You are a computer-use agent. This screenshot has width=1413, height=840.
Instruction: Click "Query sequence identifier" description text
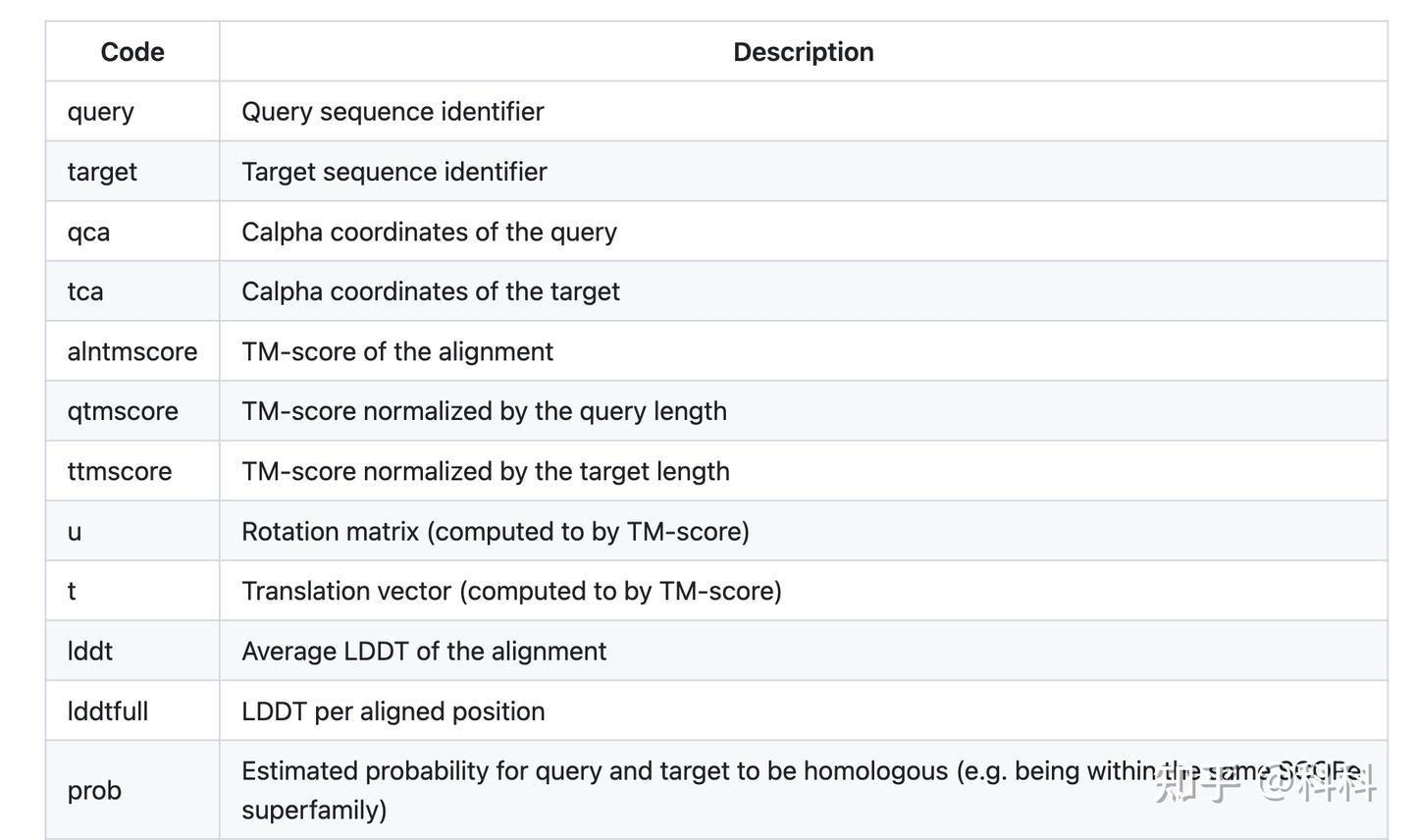click(x=392, y=112)
